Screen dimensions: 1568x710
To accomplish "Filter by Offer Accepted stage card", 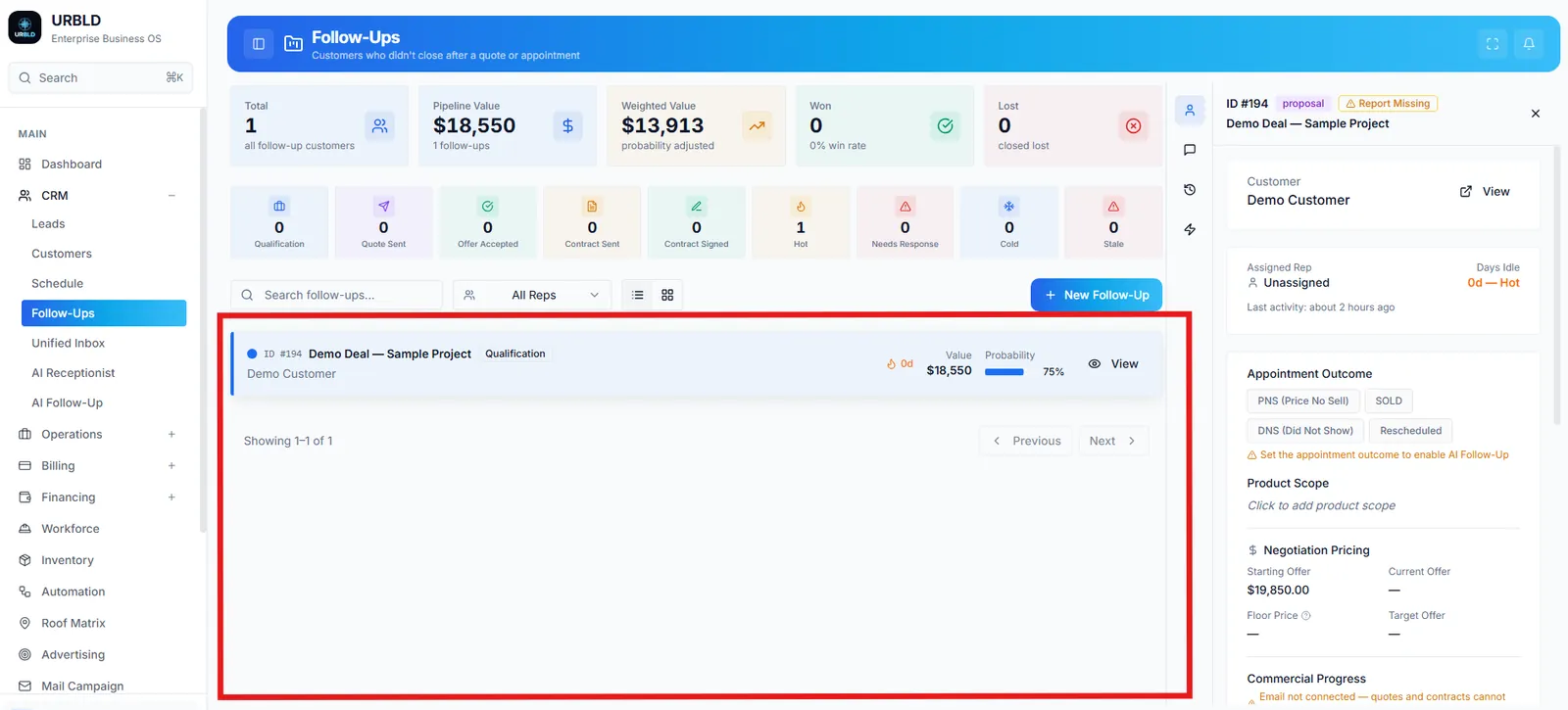I will [x=488, y=222].
